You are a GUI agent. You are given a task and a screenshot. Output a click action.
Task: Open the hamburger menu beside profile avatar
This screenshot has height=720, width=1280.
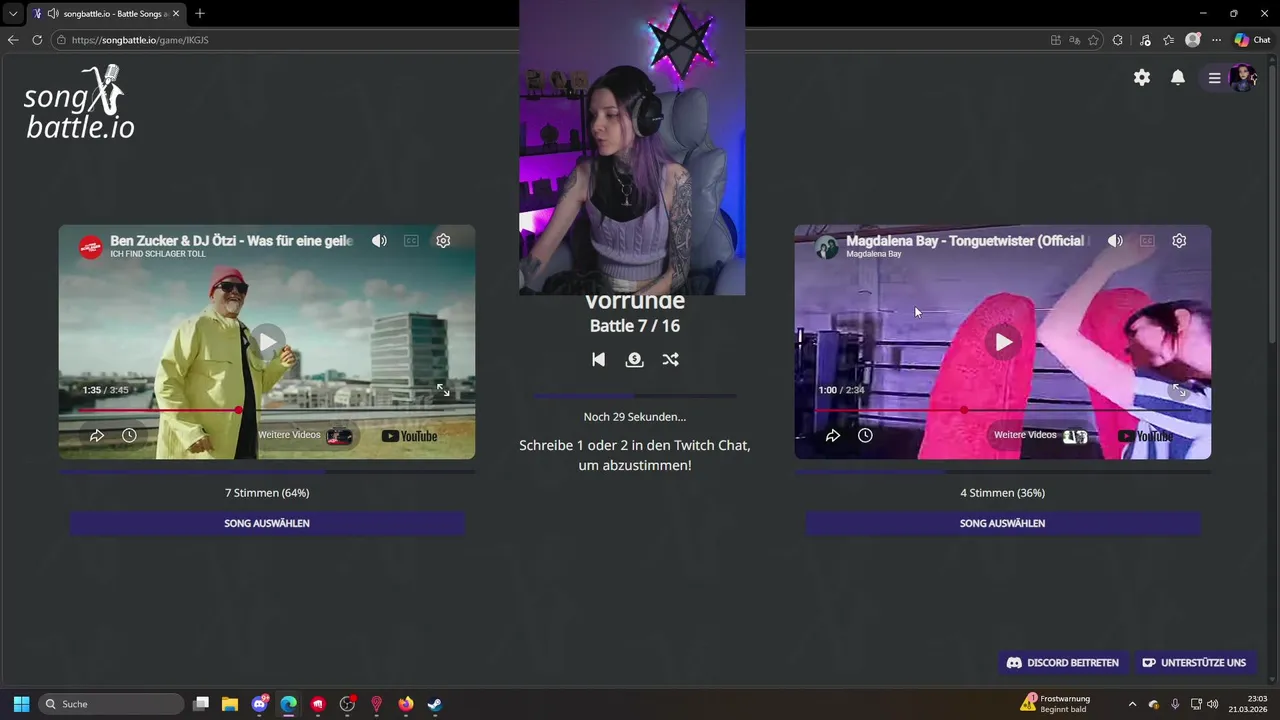point(1214,78)
